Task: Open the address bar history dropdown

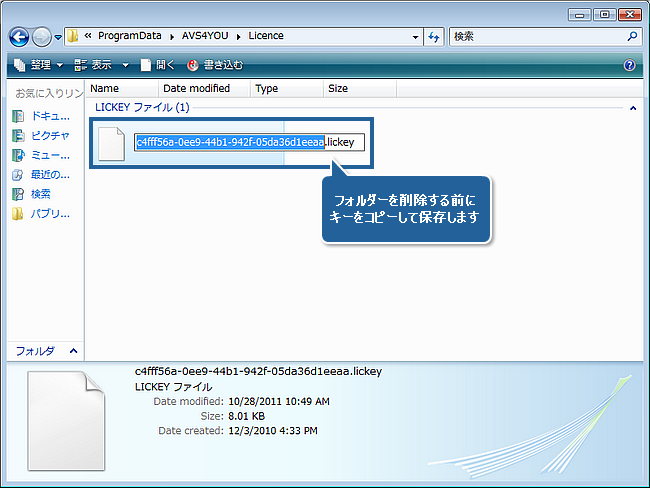Action: tap(415, 37)
